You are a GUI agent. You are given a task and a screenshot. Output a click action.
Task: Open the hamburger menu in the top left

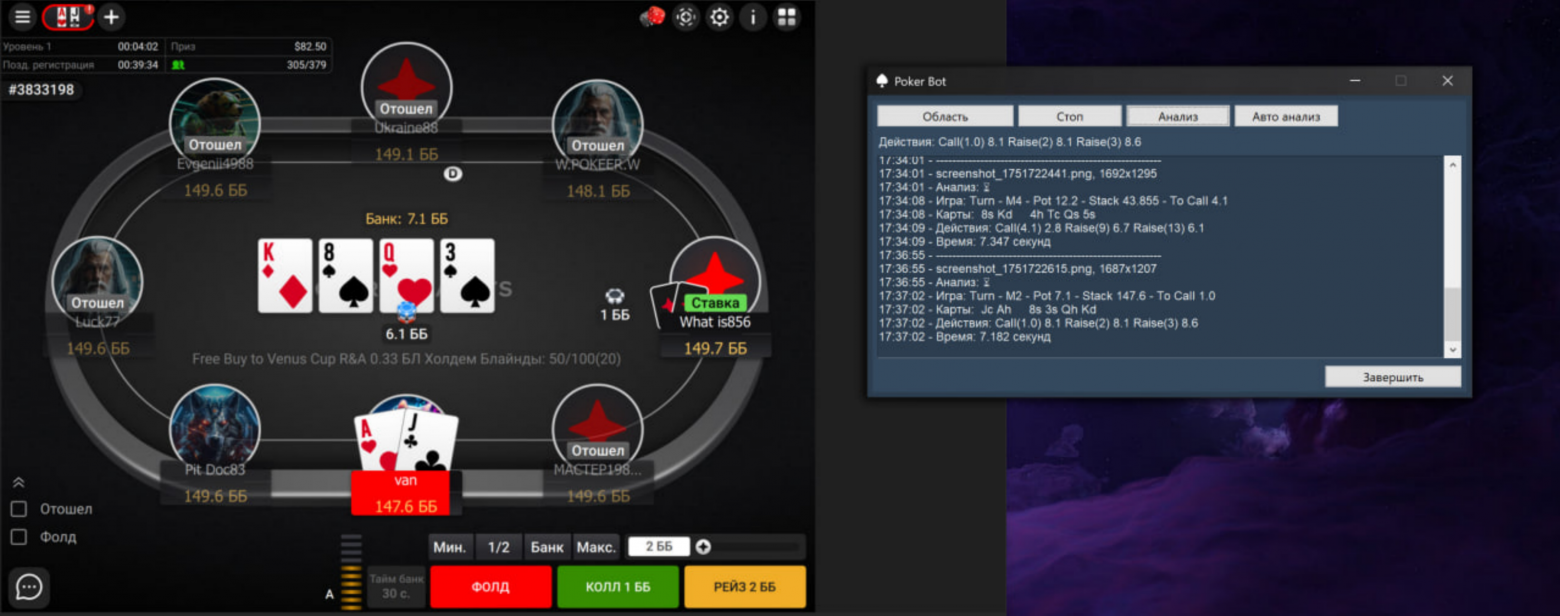[21, 17]
